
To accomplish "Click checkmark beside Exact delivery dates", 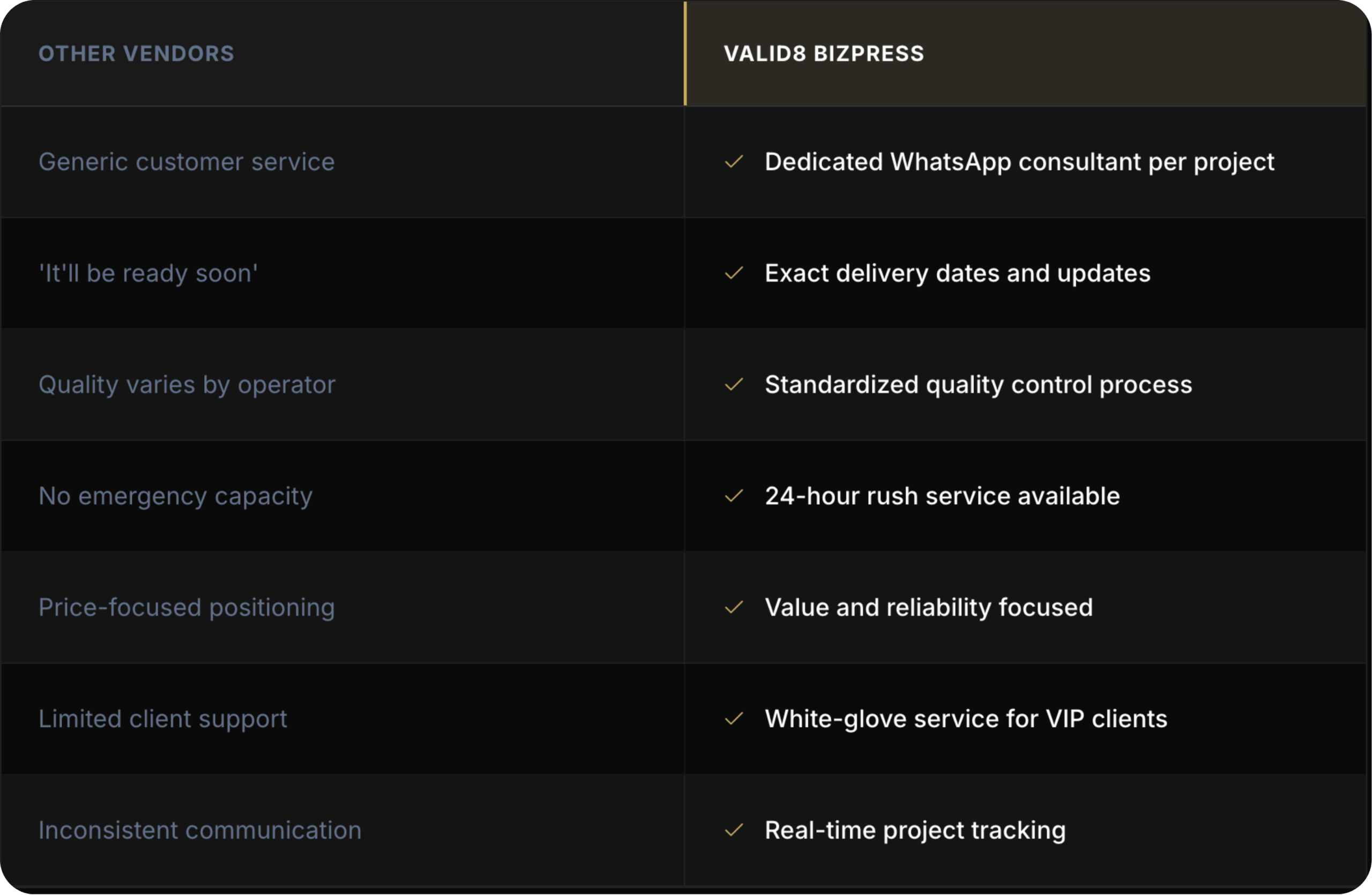I will tap(733, 273).
